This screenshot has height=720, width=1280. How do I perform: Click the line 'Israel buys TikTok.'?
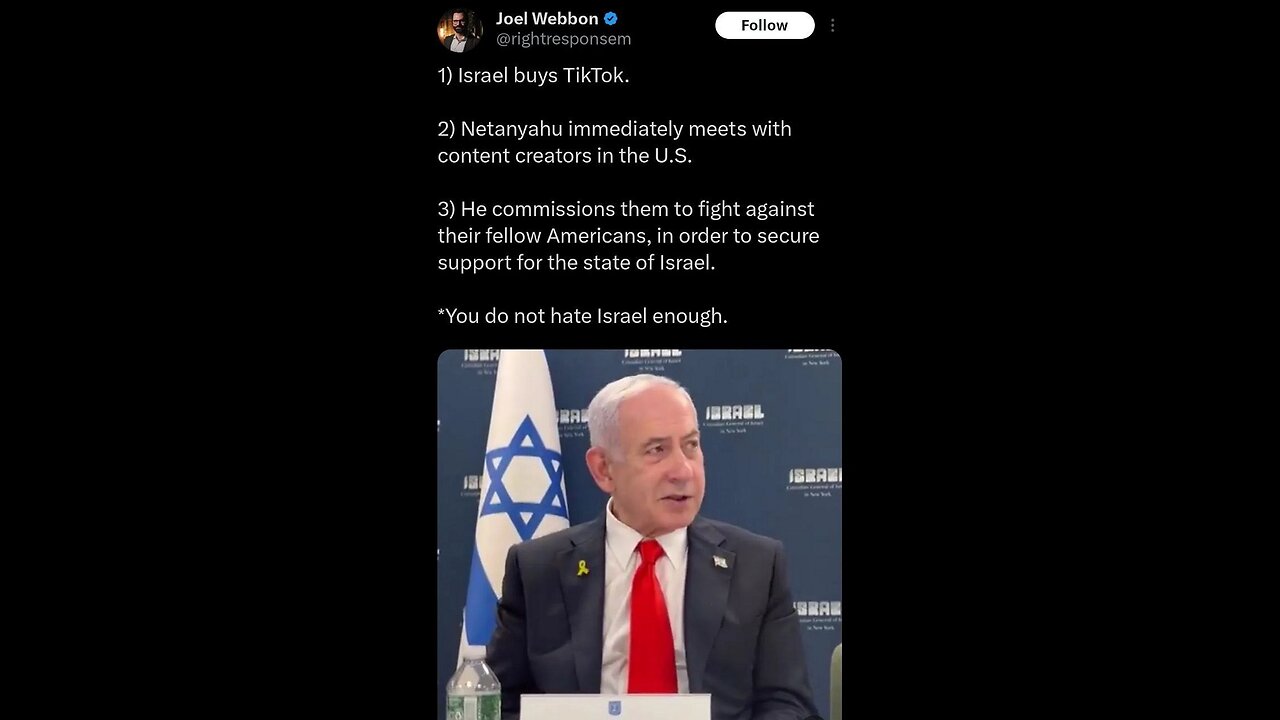coord(533,75)
